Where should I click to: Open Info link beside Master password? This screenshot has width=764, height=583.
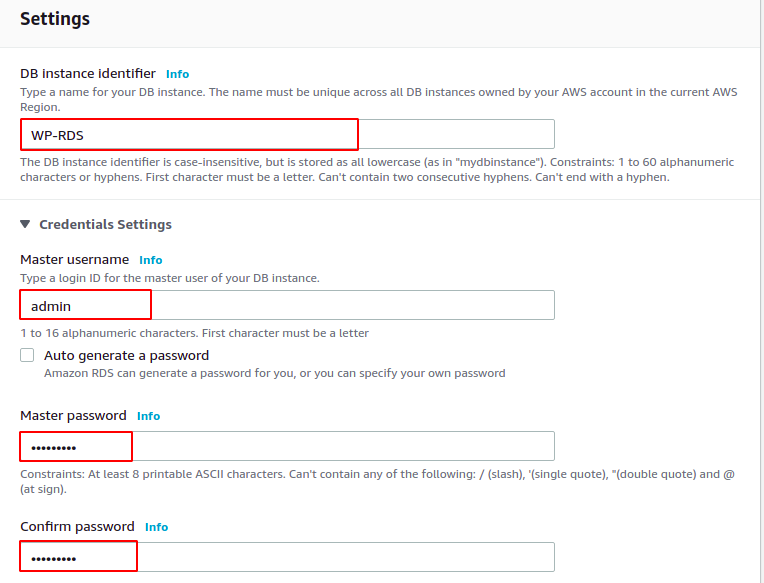click(x=148, y=416)
